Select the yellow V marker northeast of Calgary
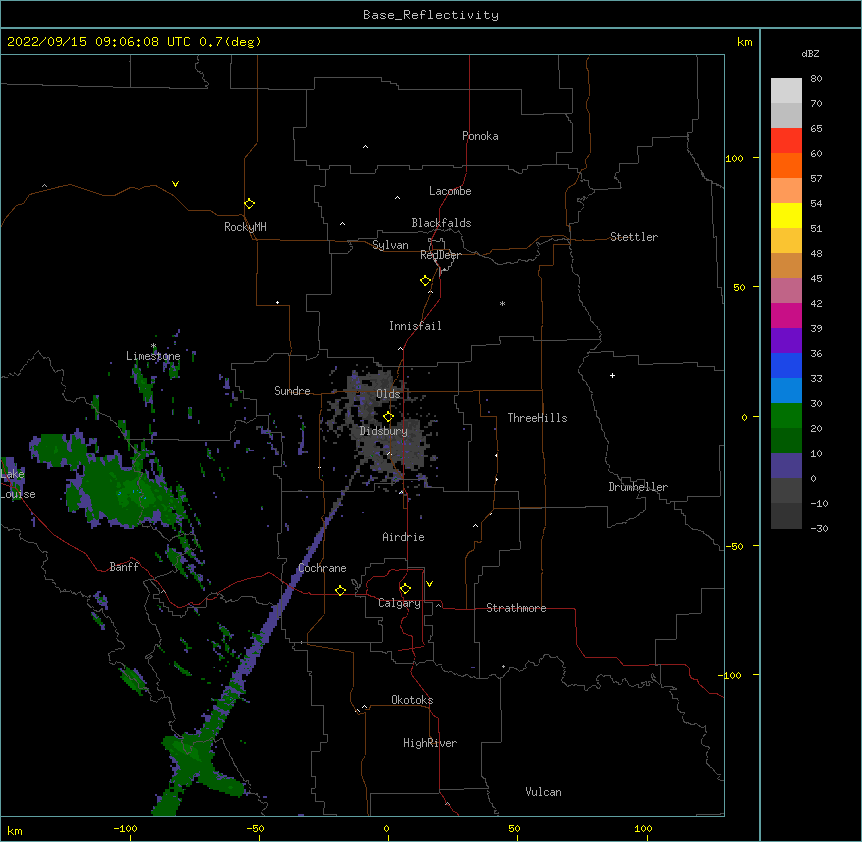The image size is (862, 842). pyautogui.click(x=429, y=584)
